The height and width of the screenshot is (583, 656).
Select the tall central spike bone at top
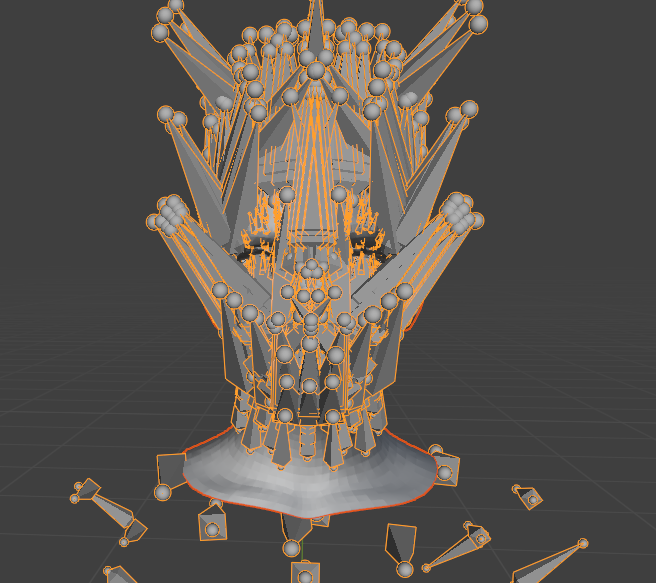coord(316,31)
